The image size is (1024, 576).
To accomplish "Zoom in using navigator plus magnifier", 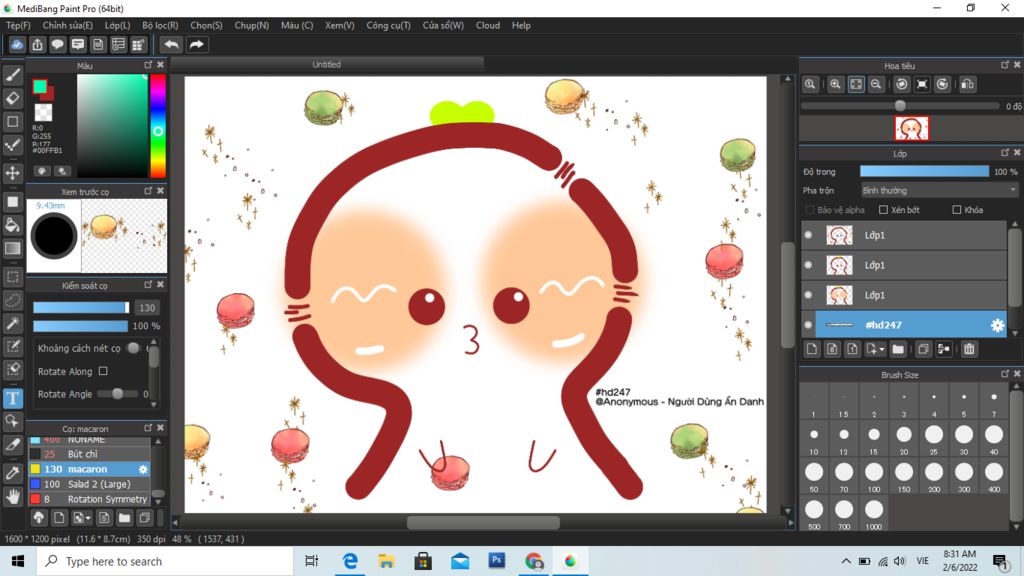I will click(x=835, y=84).
